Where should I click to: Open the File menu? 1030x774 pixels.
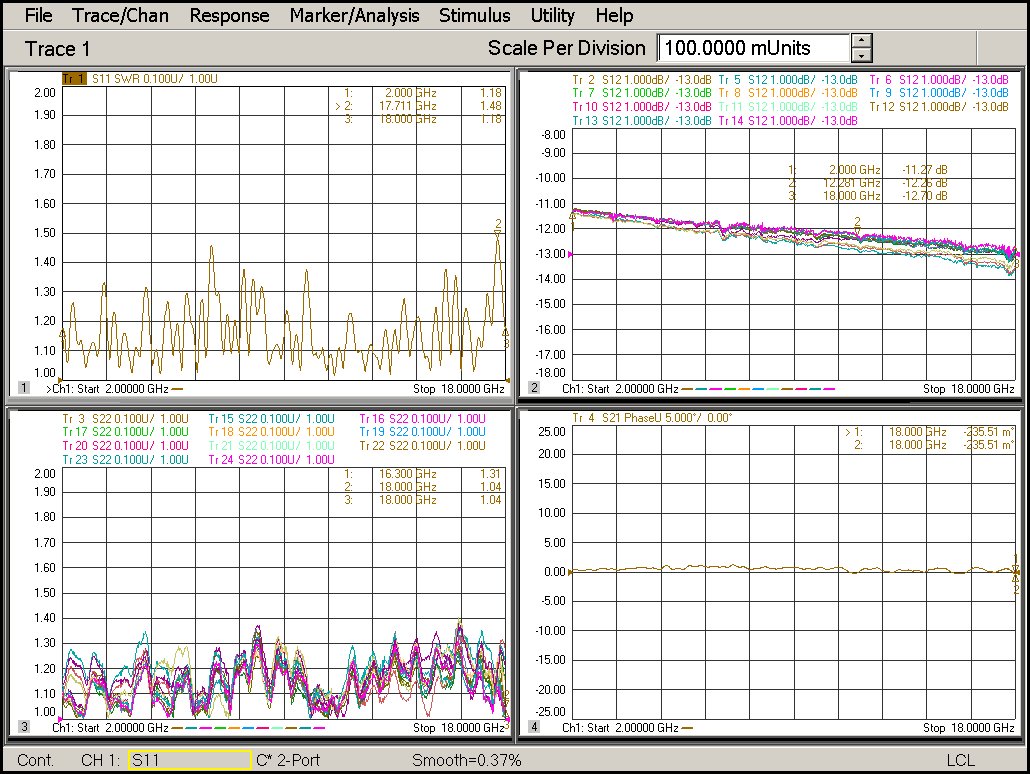point(38,15)
